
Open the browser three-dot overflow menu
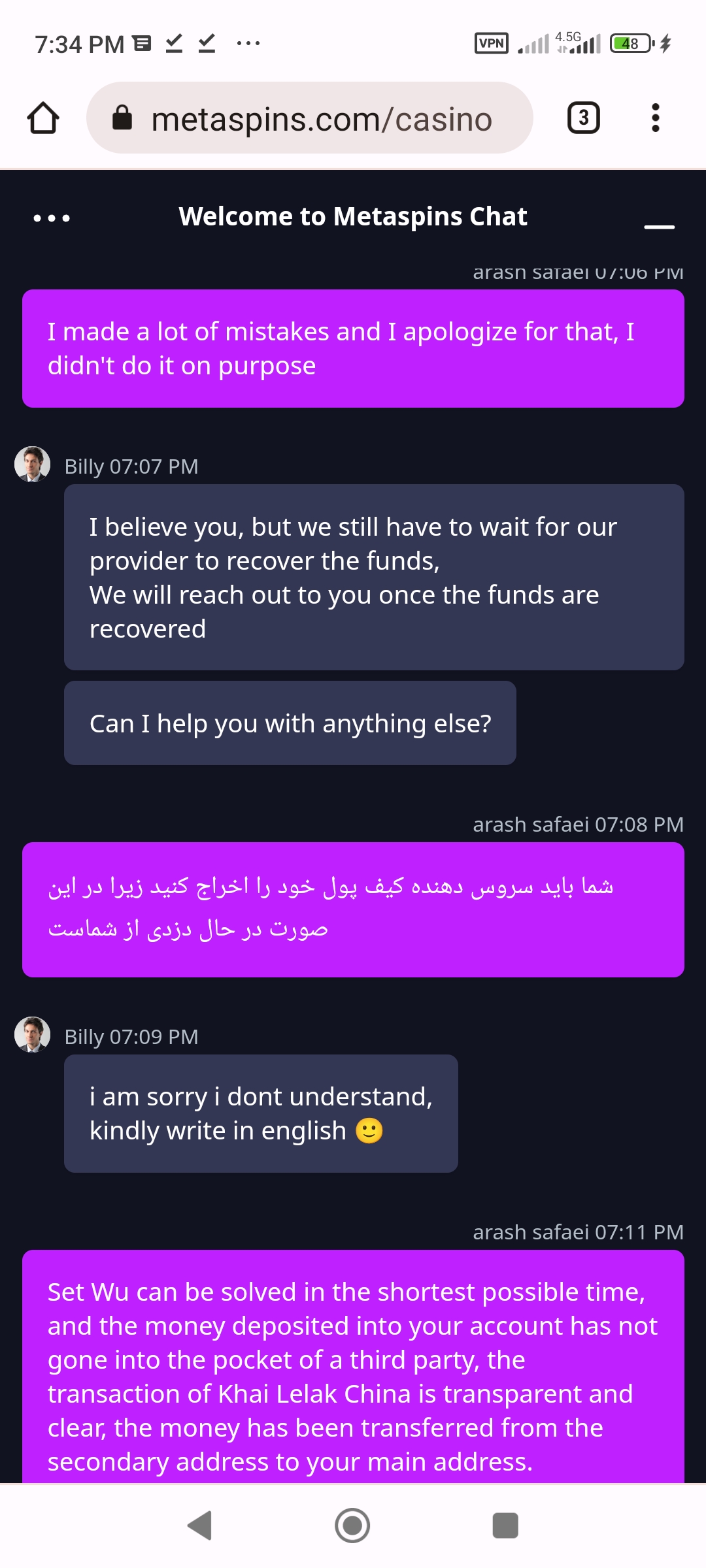coord(655,118)
